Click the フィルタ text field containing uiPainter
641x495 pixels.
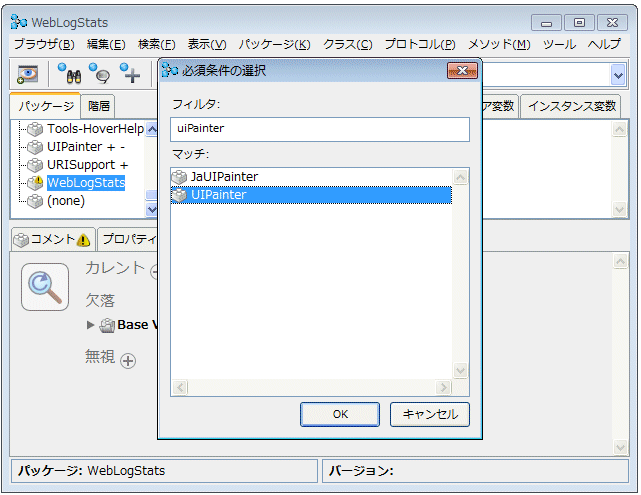coord(319,129)
